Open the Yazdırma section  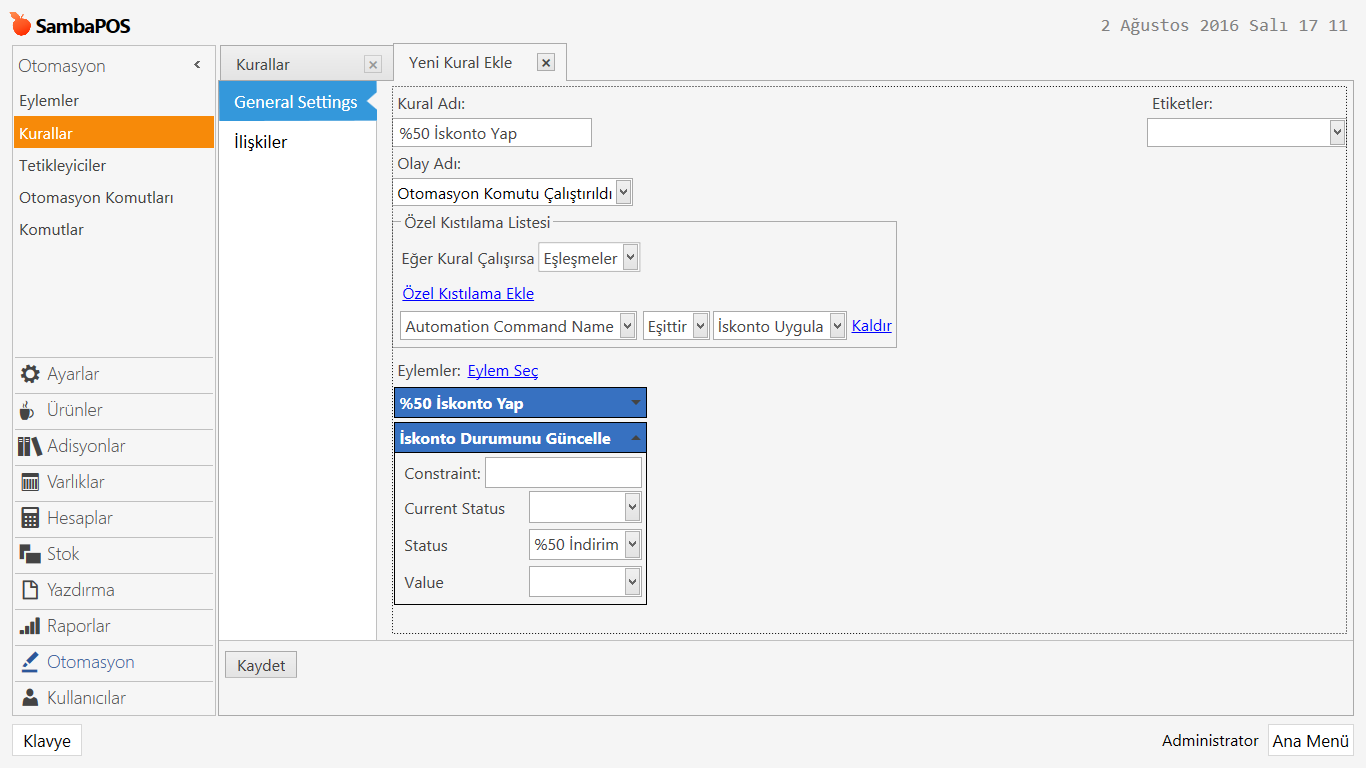(114, 590)
